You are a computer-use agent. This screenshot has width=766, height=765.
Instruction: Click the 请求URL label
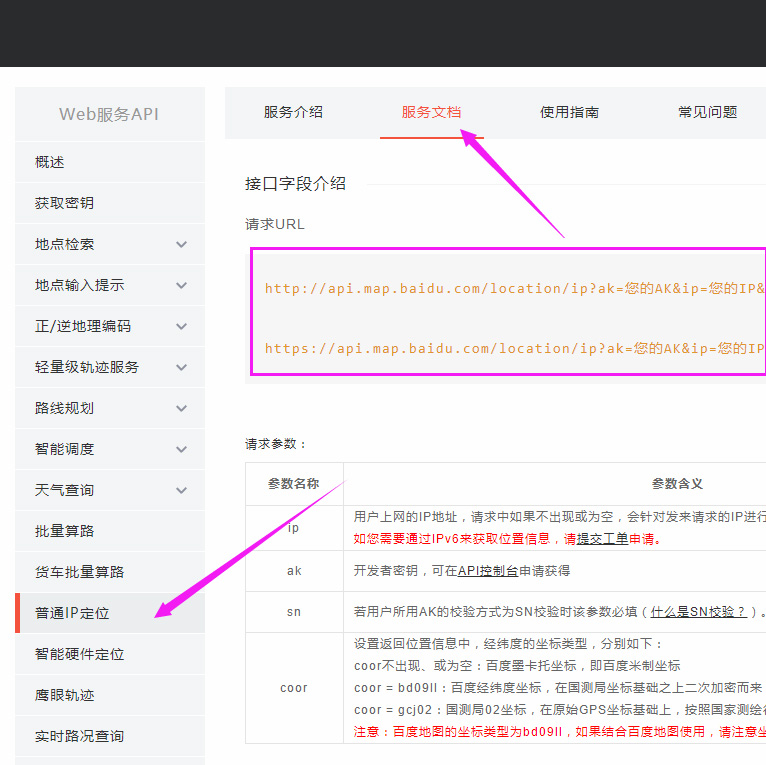tap(275, 225)
